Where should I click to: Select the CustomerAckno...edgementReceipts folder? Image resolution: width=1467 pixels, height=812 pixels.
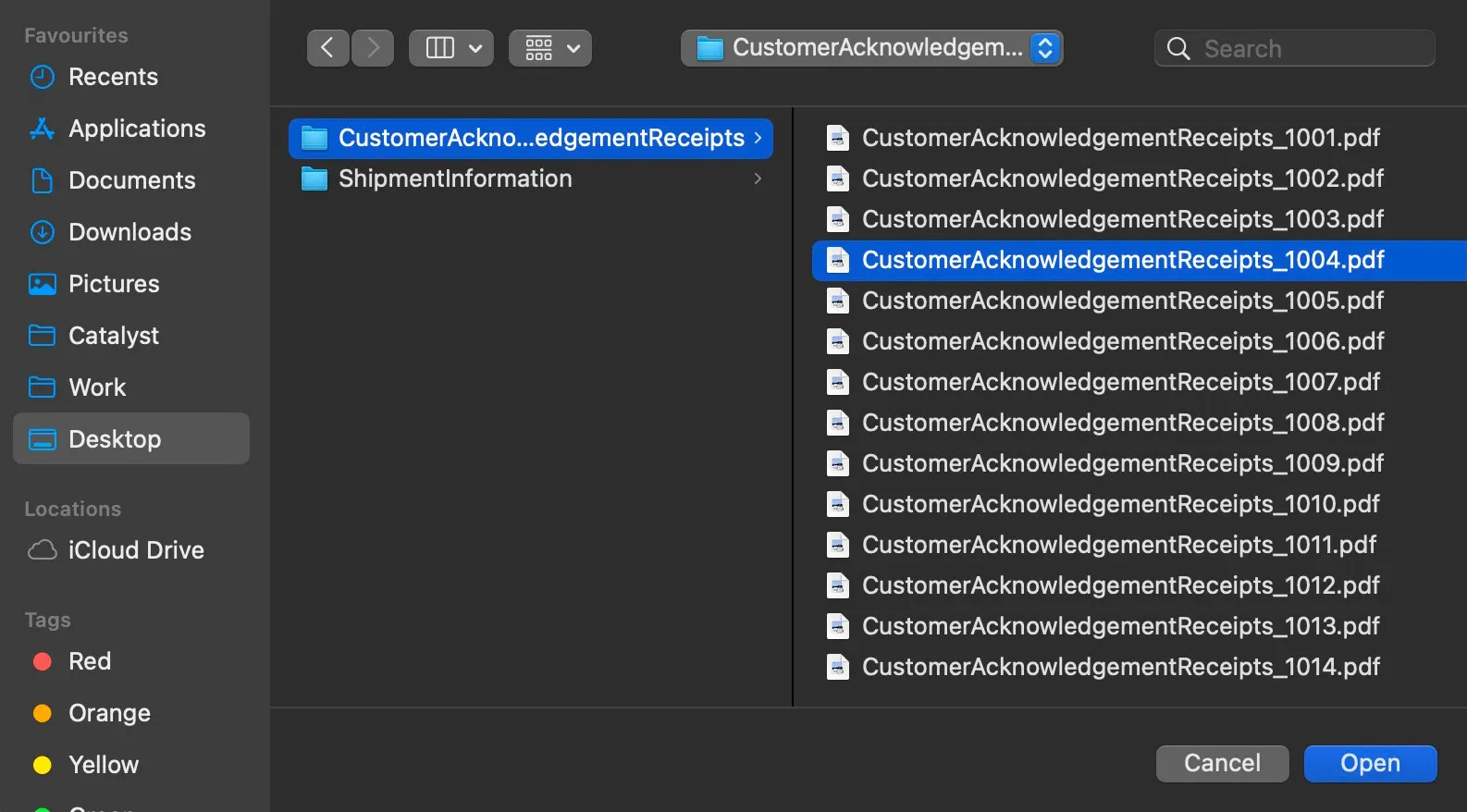(531, 138)
